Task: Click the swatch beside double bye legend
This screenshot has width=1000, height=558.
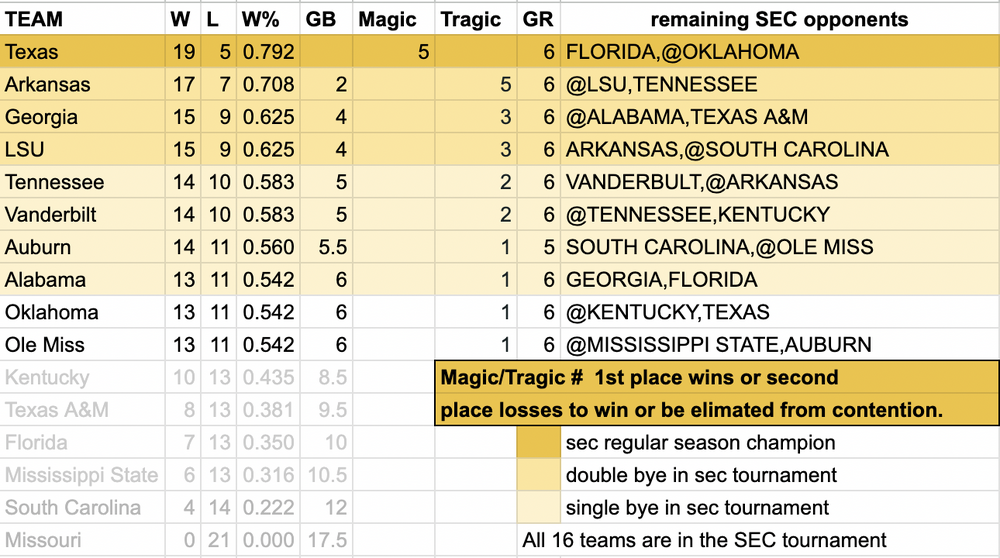Action: click(x=538, y=475)
